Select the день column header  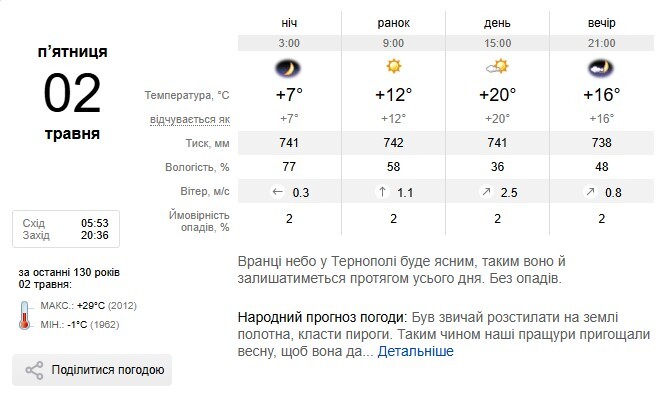tap(497, 22)
